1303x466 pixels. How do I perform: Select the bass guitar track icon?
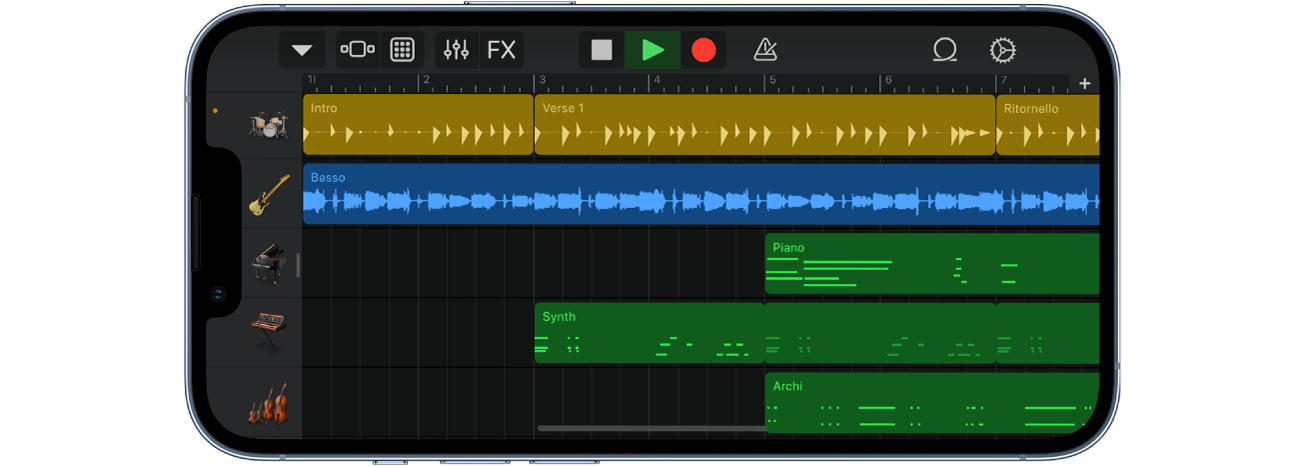pyautogui.click(x=268, y=195)
